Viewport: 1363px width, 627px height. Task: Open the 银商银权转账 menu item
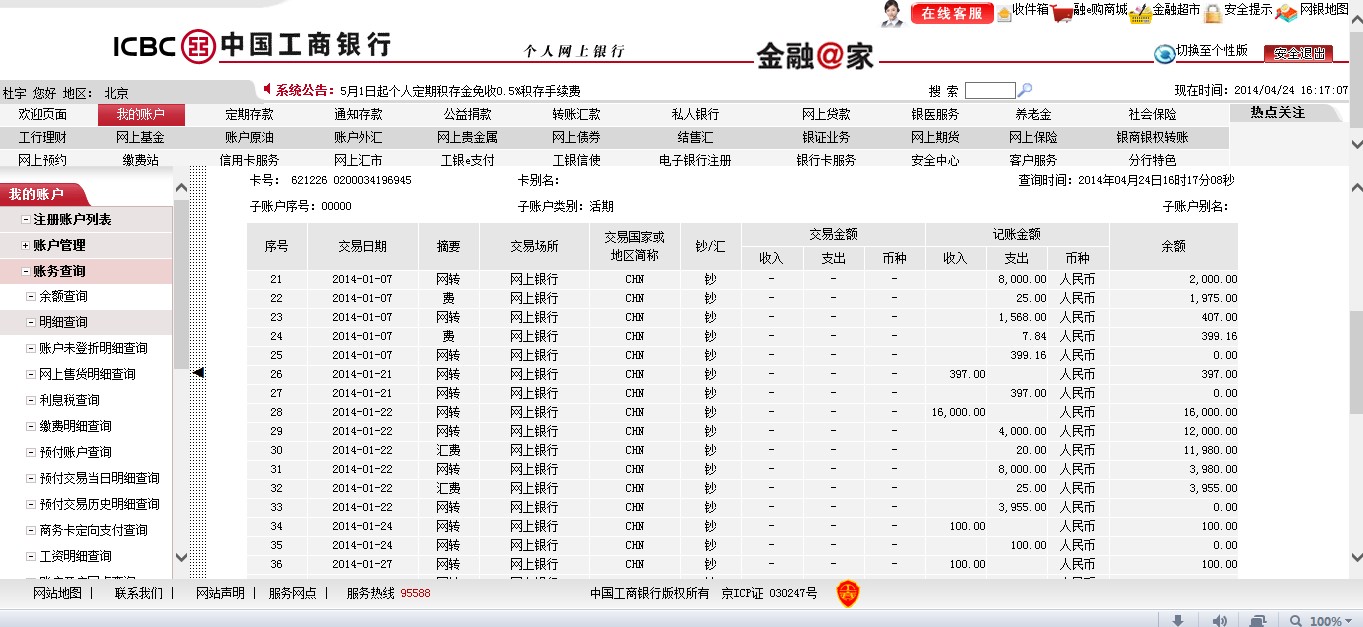pyautogui.click(x=1152, y=138)
